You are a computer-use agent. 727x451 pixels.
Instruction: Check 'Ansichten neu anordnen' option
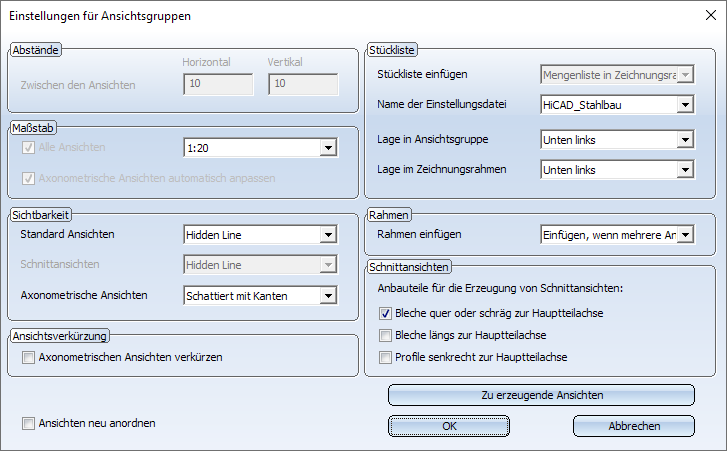(29, 423)
